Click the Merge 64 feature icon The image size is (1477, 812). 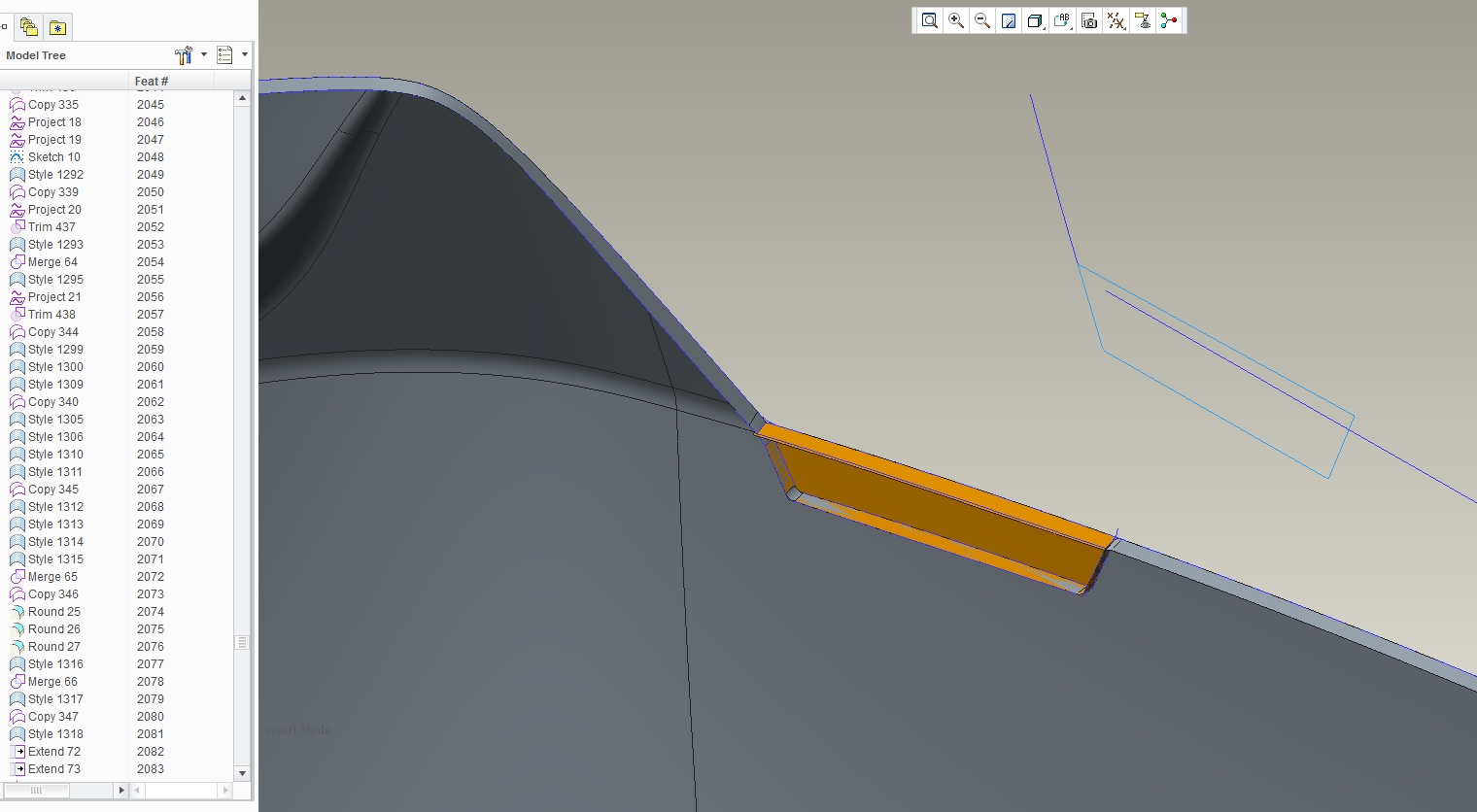pyautogui.click(x=17, y=262)
